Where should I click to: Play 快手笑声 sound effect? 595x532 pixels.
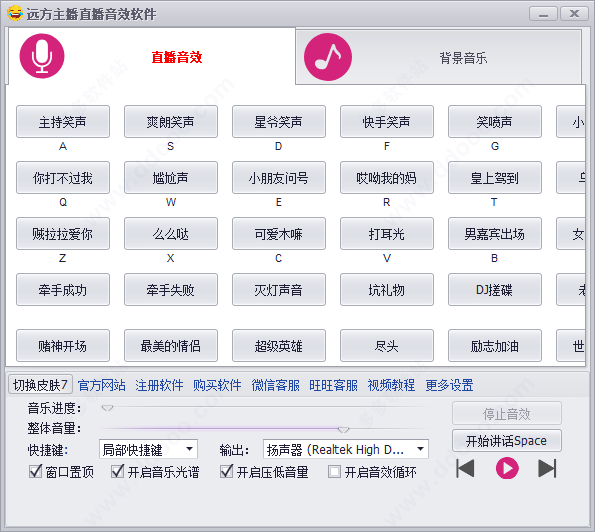click(x=387, y=122)
